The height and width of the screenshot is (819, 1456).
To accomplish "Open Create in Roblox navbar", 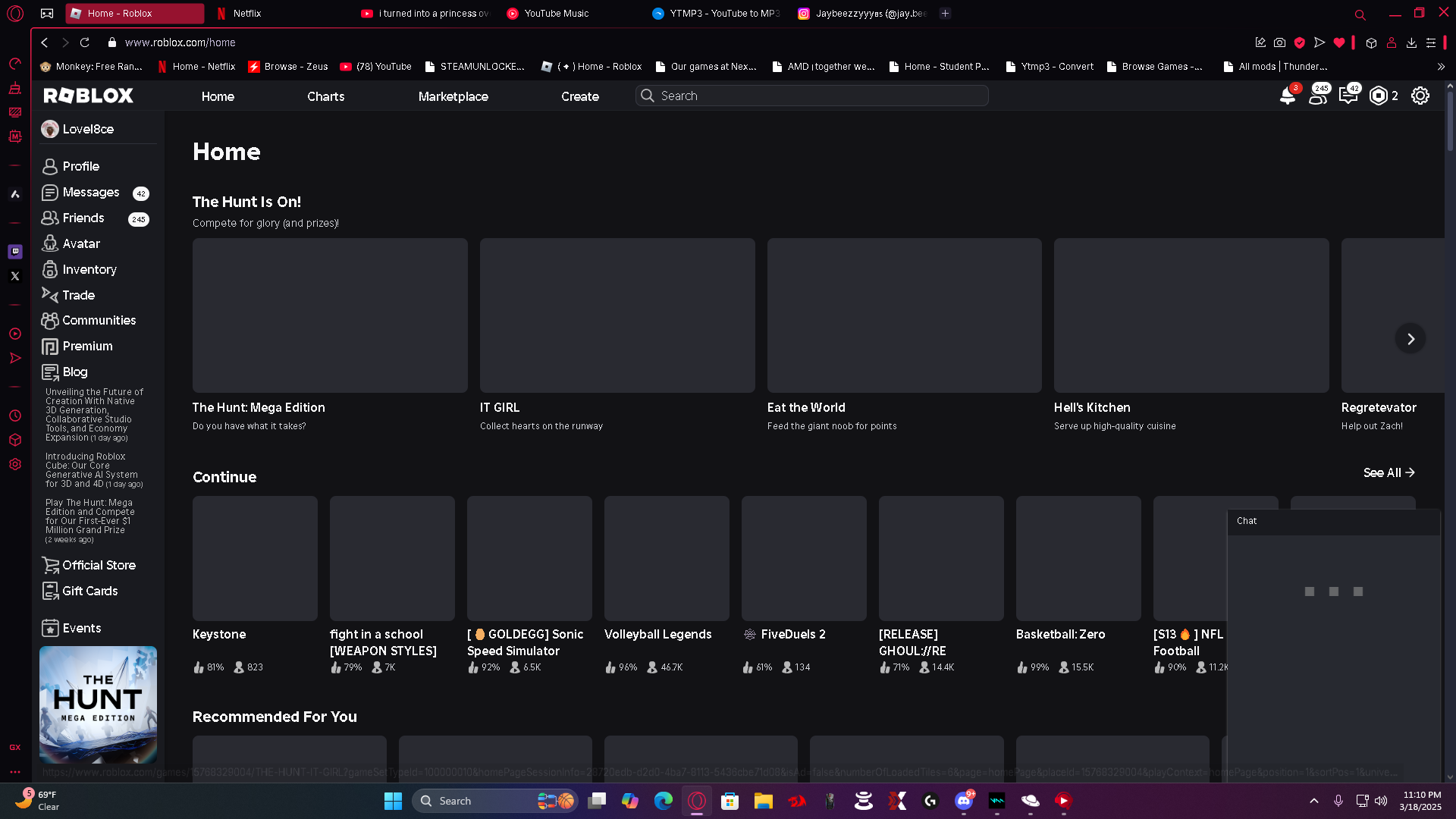I will point(580,96).
